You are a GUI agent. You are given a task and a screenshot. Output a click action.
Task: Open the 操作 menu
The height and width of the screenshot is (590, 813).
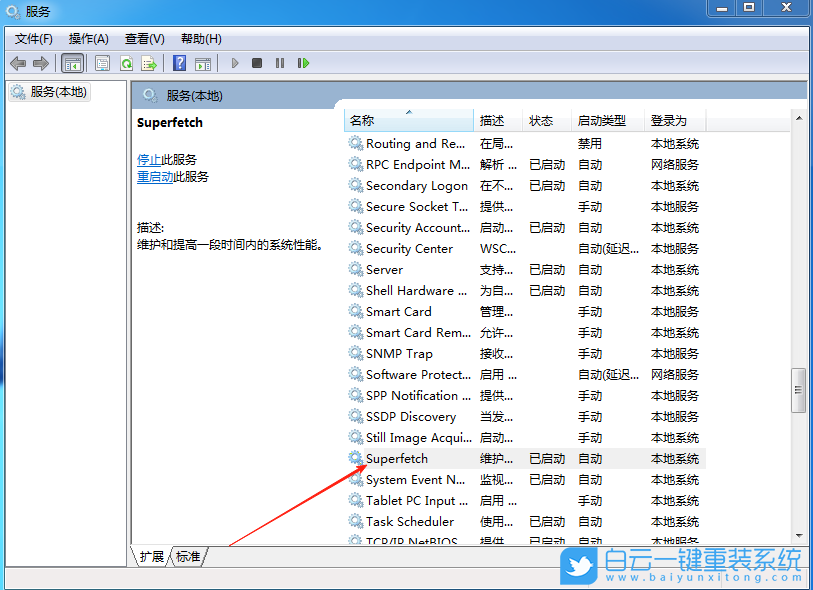88,39
